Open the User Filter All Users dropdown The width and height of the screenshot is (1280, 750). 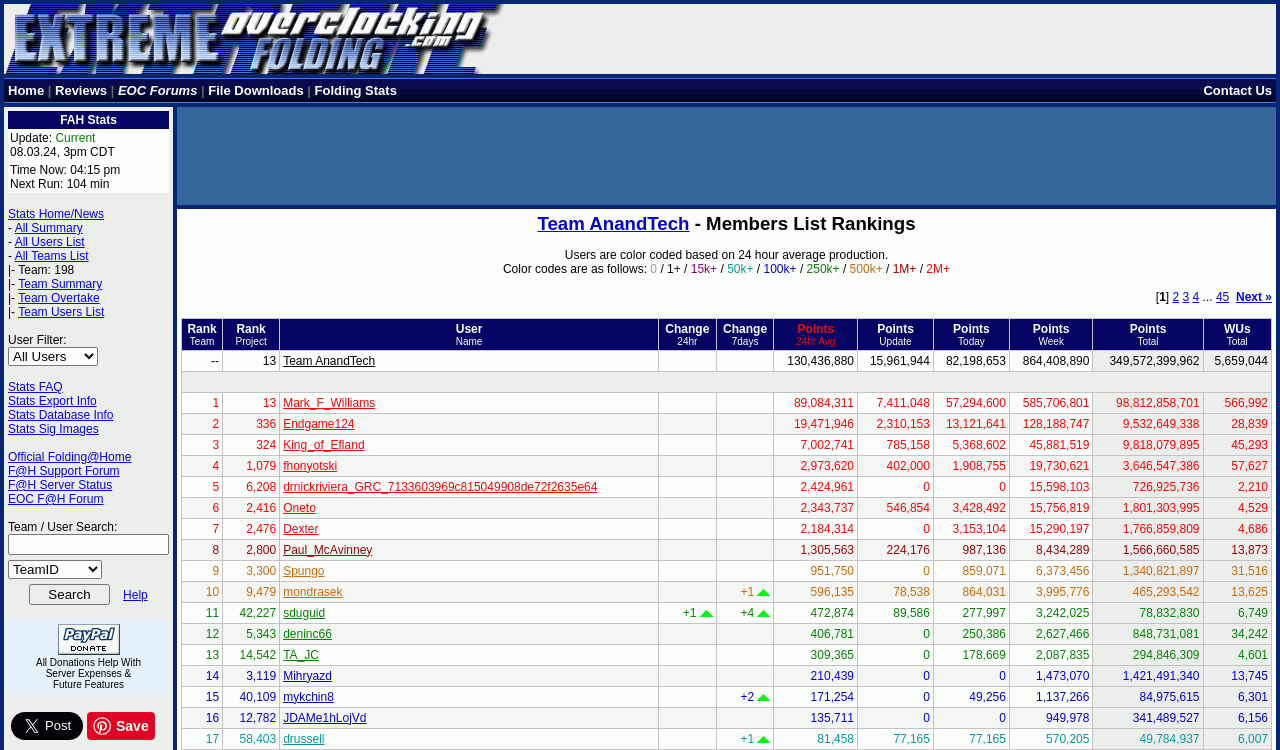point(53,356)
